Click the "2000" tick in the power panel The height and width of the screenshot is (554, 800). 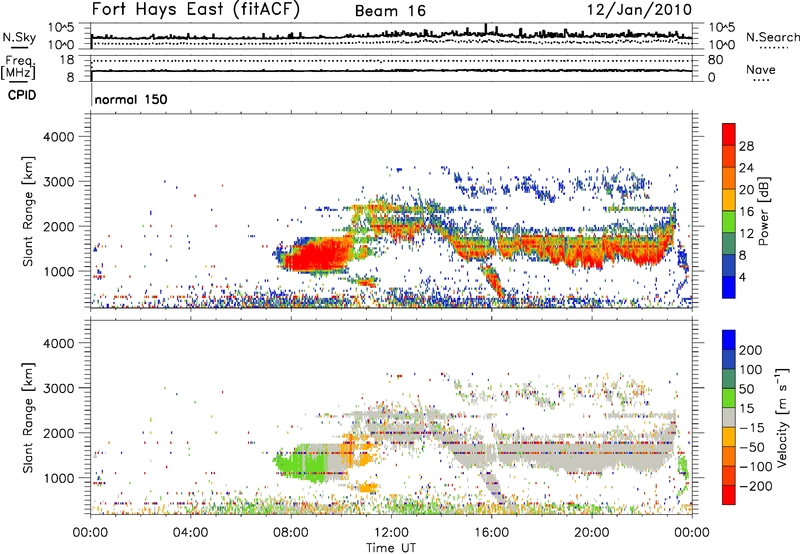(58, 226)
